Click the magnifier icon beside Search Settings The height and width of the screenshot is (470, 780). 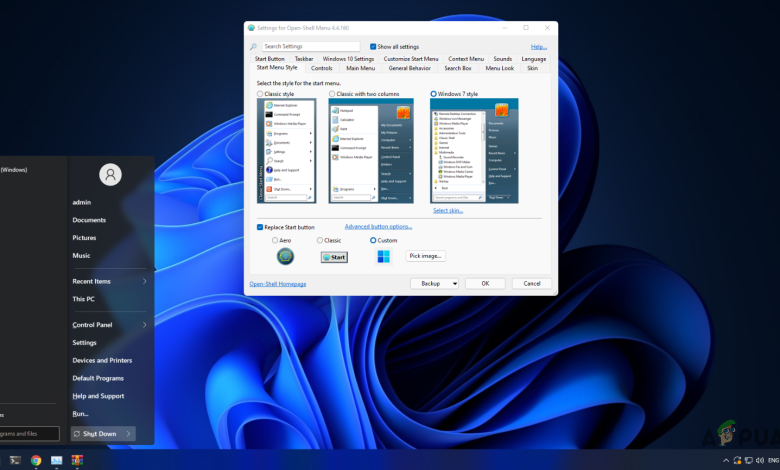tap(253, 47)
